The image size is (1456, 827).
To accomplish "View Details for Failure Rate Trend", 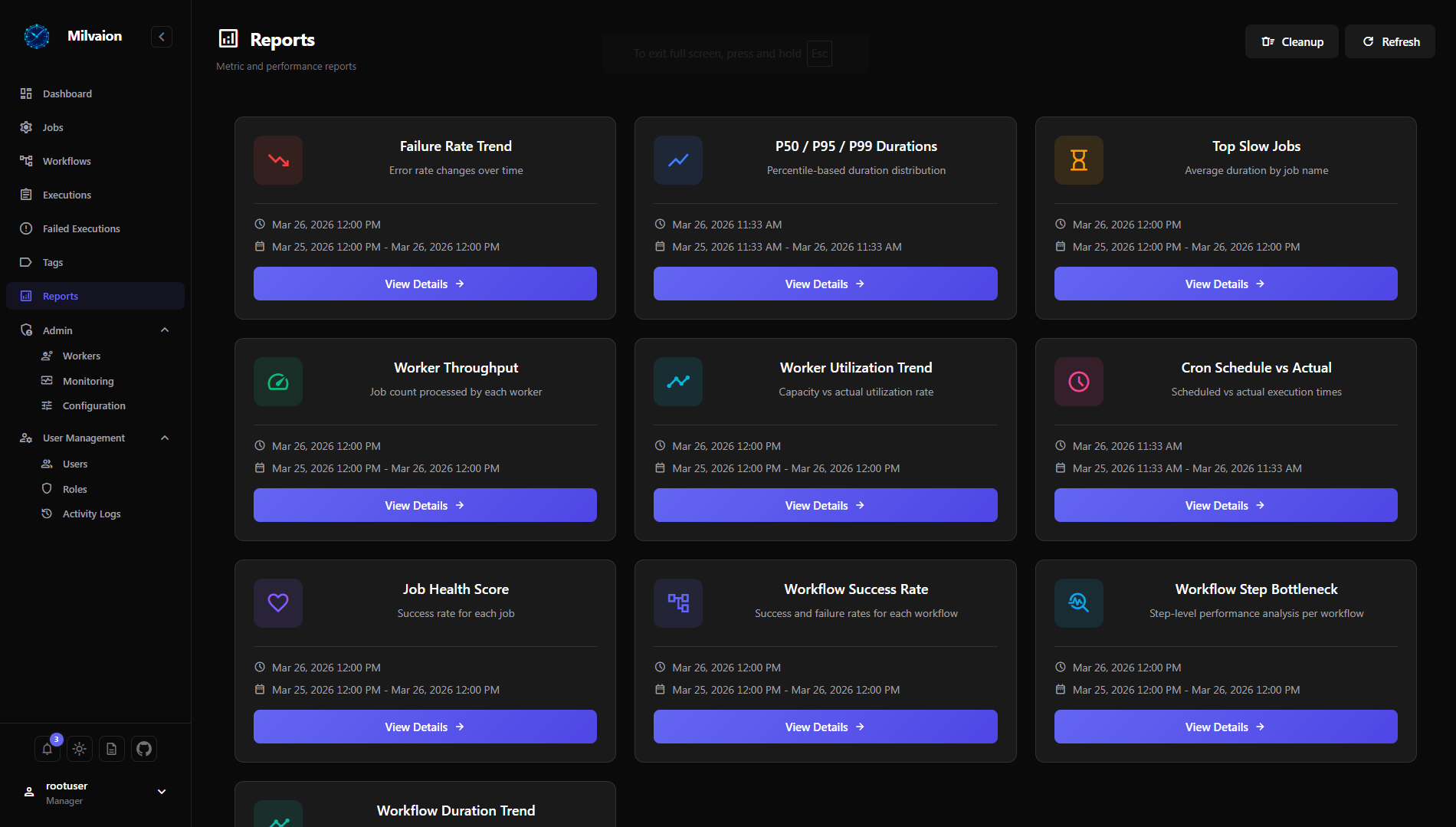I will [425, 284].
